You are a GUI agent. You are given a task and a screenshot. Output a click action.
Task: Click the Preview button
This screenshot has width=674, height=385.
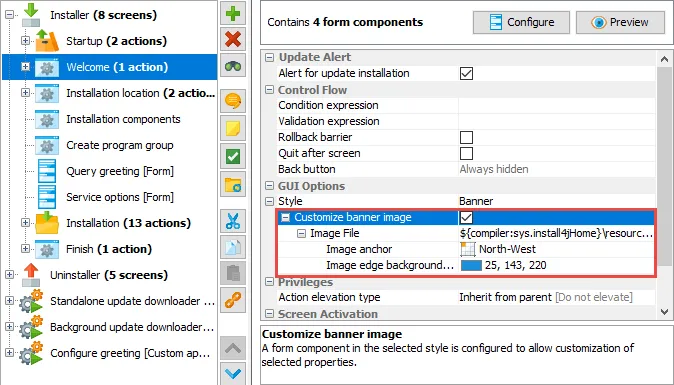coord(620,22)
